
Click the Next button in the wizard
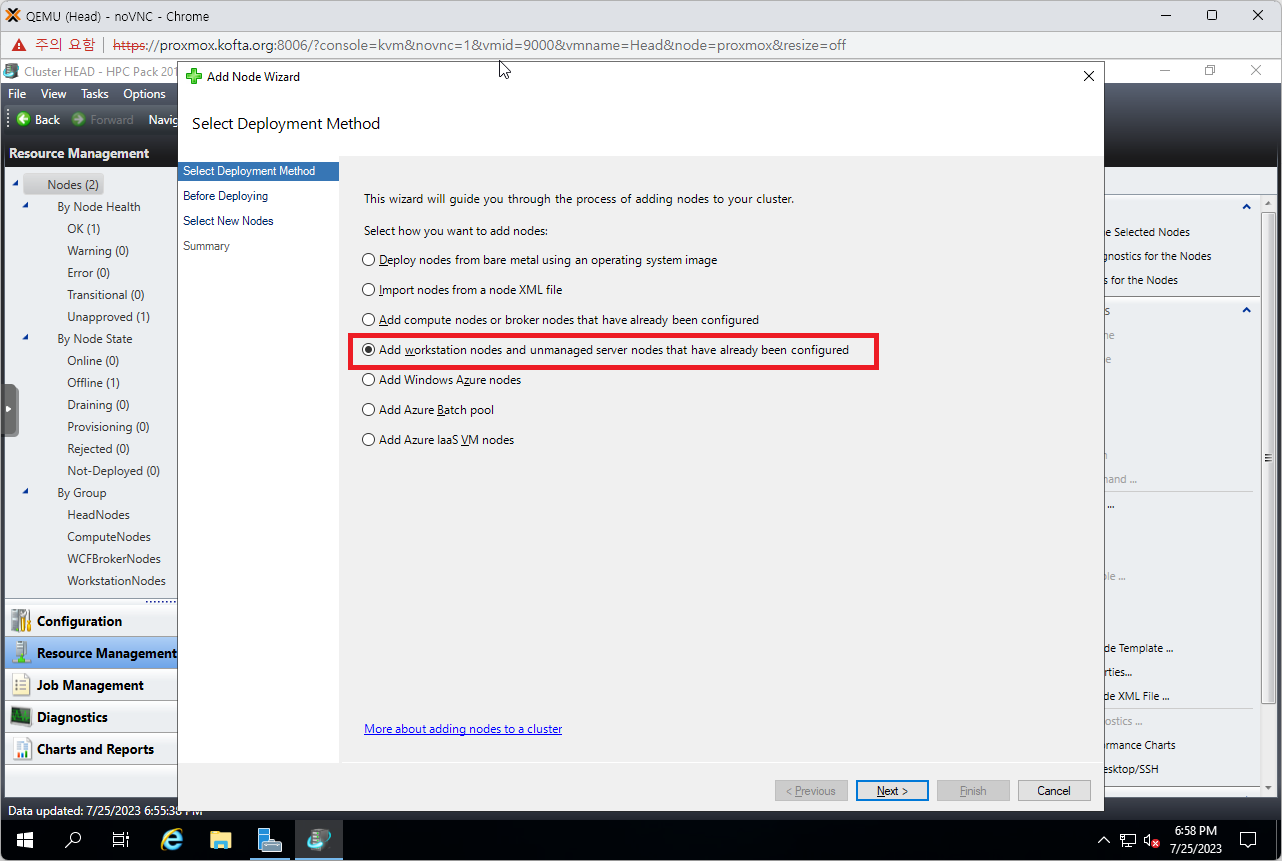coord(892,791)
